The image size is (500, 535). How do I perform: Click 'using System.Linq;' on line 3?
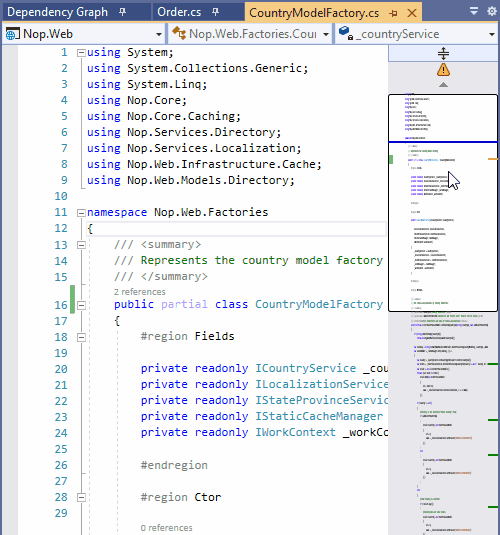pyautogui.click(x=147, y=84)
